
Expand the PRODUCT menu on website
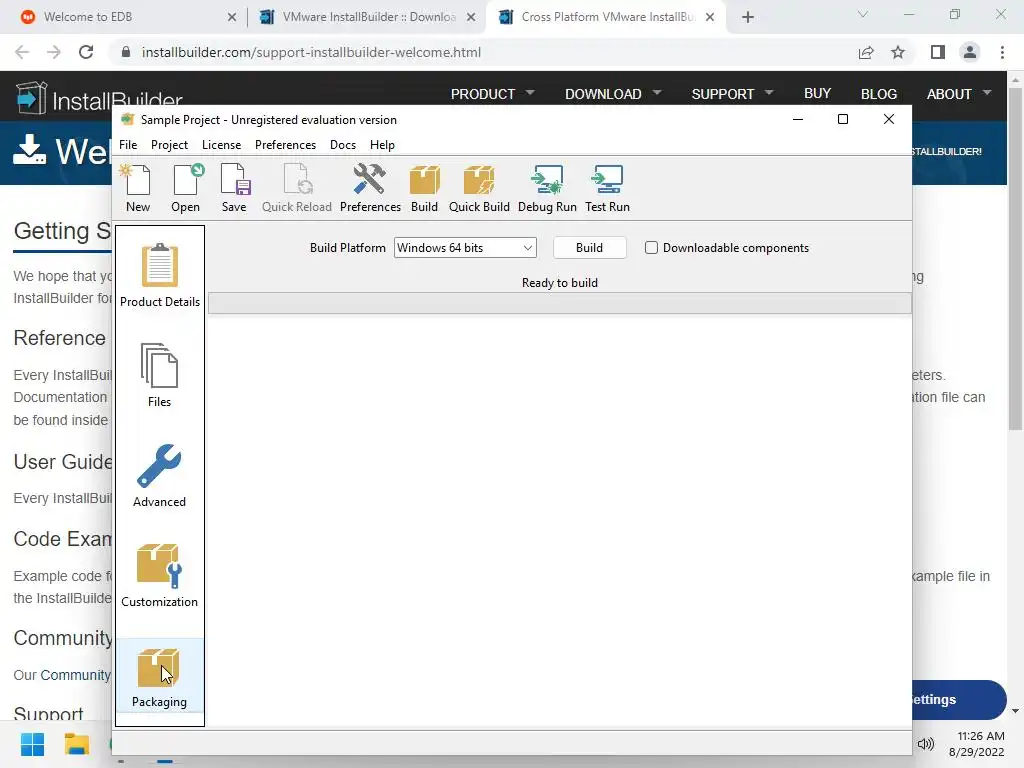[x=492, y=94]
